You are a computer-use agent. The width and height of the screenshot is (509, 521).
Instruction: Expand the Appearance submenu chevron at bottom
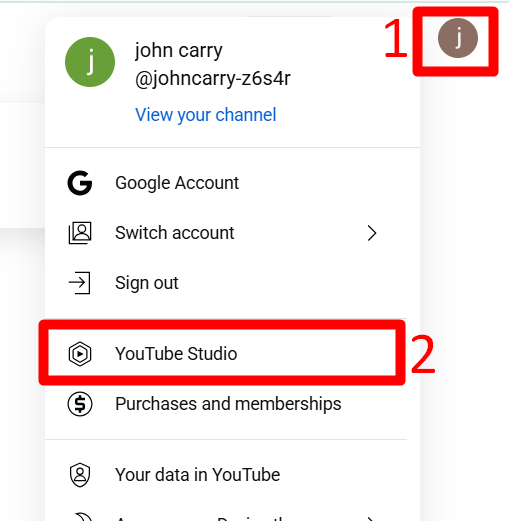pos(371,519)
